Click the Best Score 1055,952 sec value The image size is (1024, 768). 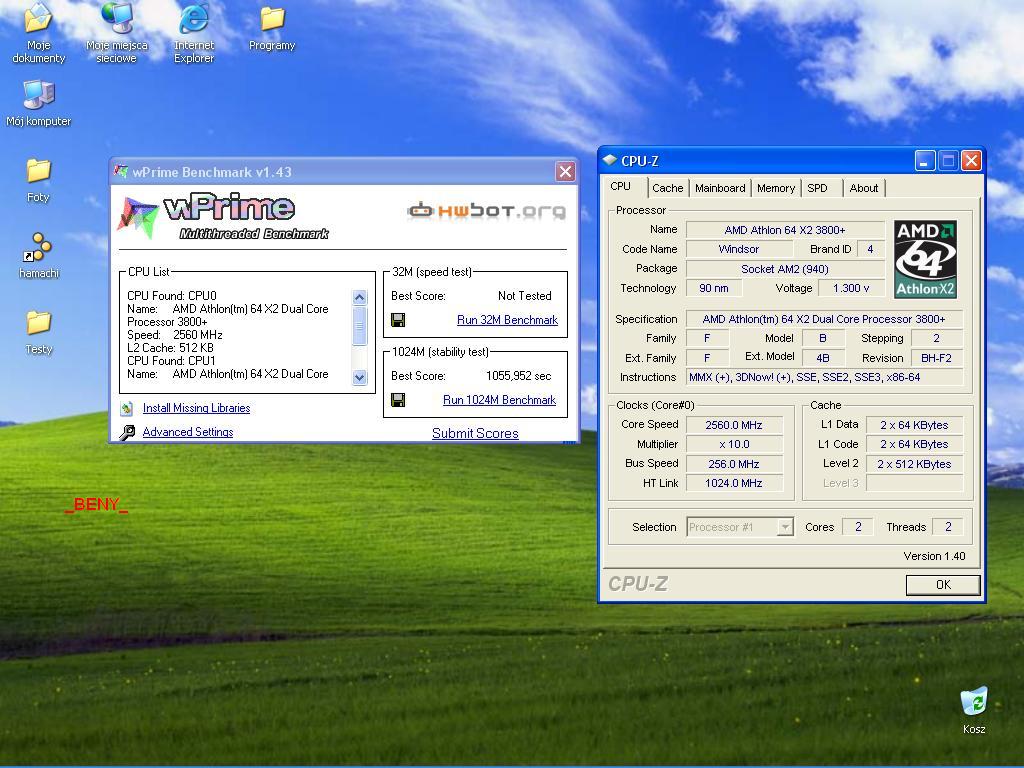click(x=519, y=376)
